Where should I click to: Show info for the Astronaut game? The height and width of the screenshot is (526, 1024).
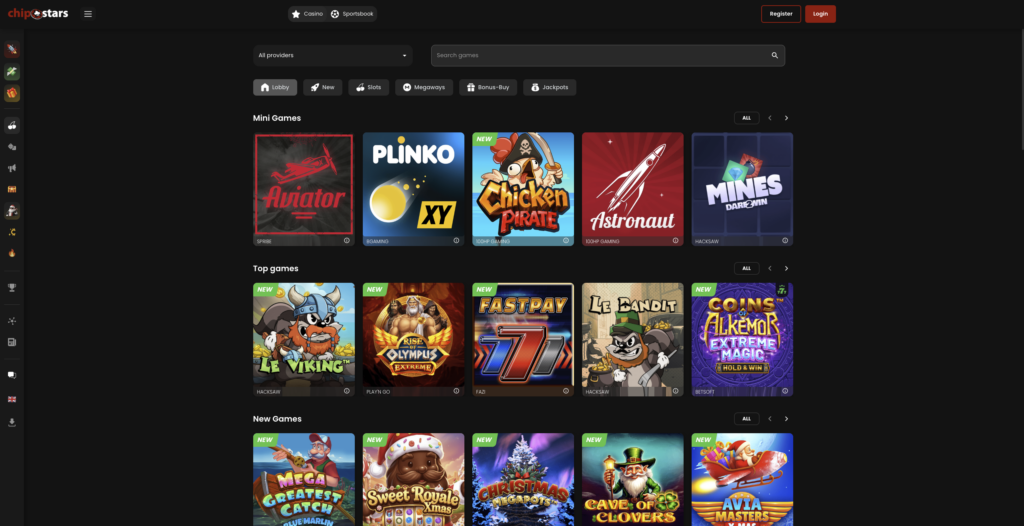[x=675, y=240]
